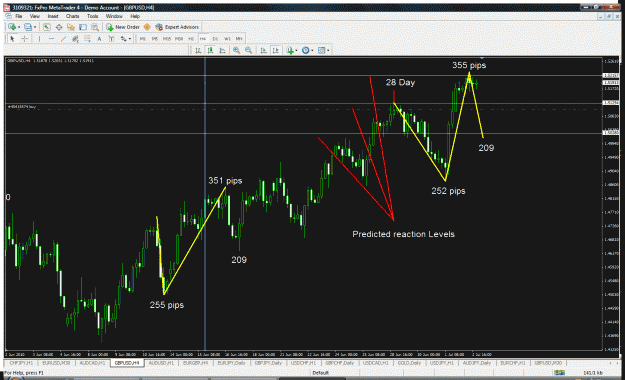625x380 pixels.
Task: Open the Indicators list dropdown
Action: [x=292, y=50]
